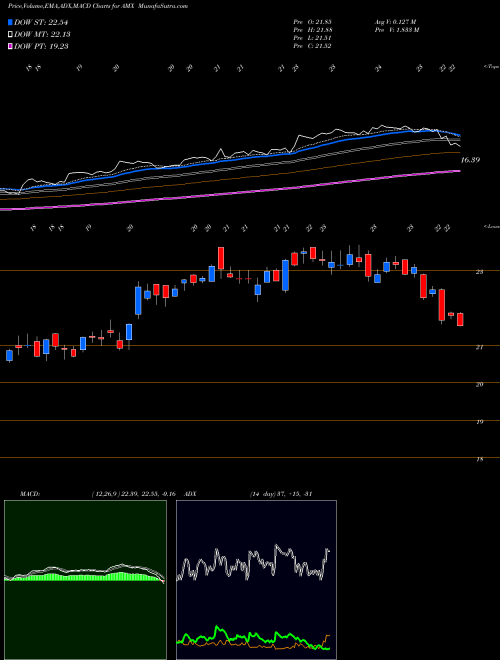Click the white DOW MT legend swatch
The image size is (500, 660).
[x=10, y=35]
